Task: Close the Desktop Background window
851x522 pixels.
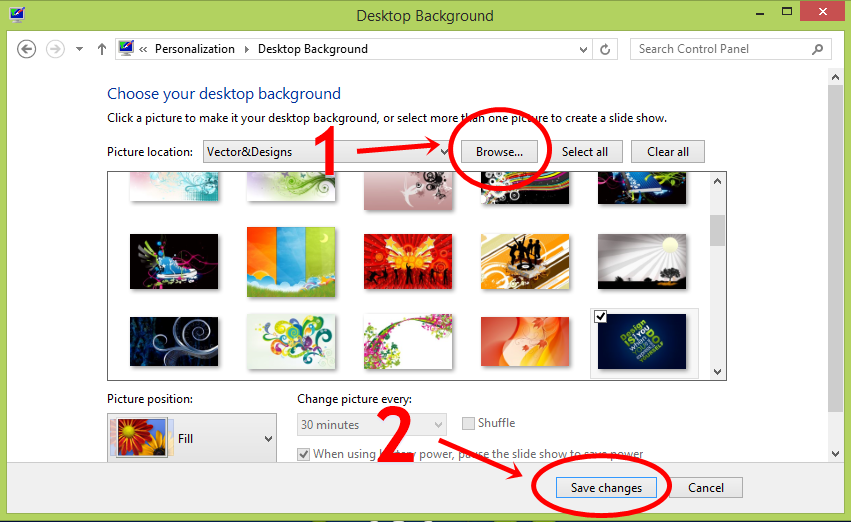Action: click(823, 12)
